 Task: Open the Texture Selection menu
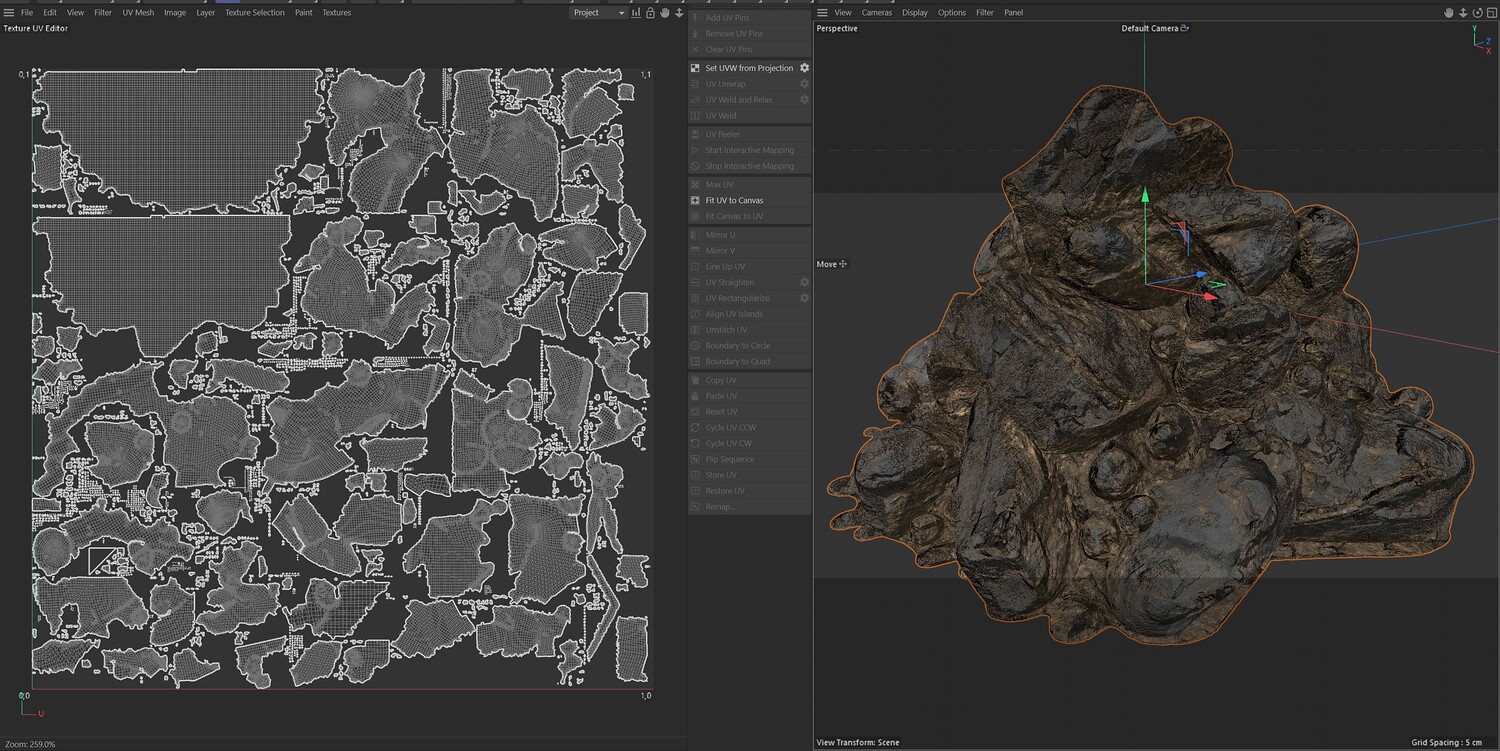[255, 13]
